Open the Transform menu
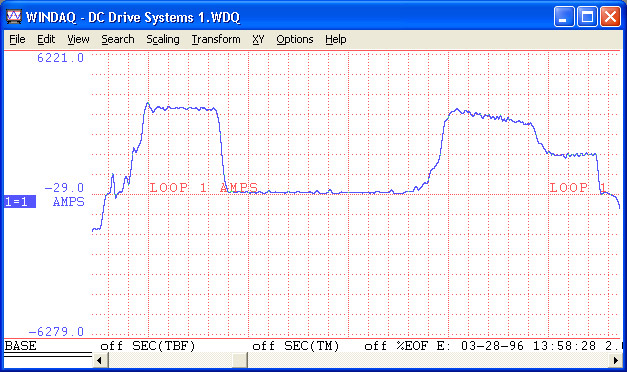 tap(216, 39)
